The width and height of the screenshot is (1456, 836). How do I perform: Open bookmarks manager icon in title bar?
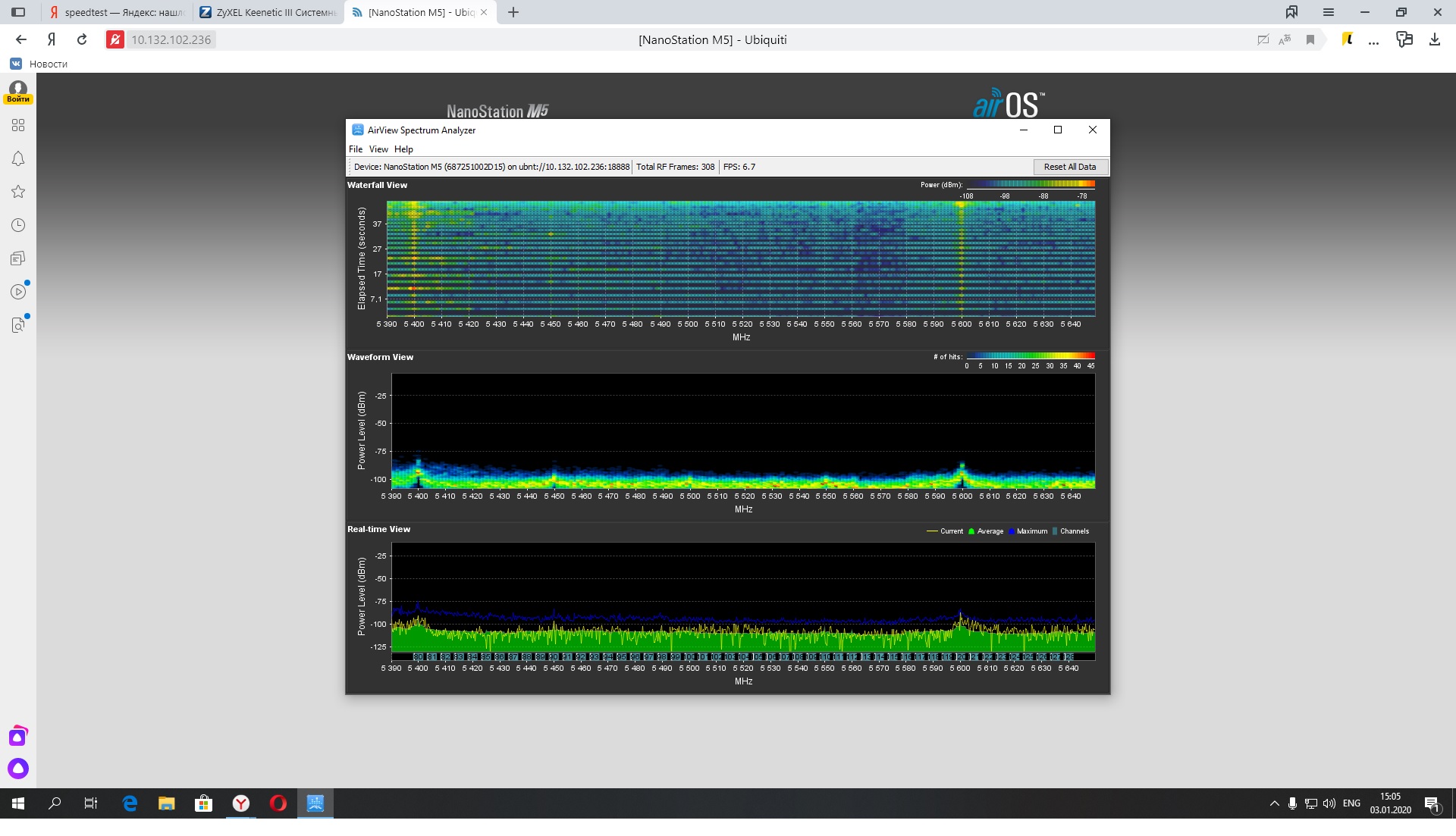[1291, 12]
